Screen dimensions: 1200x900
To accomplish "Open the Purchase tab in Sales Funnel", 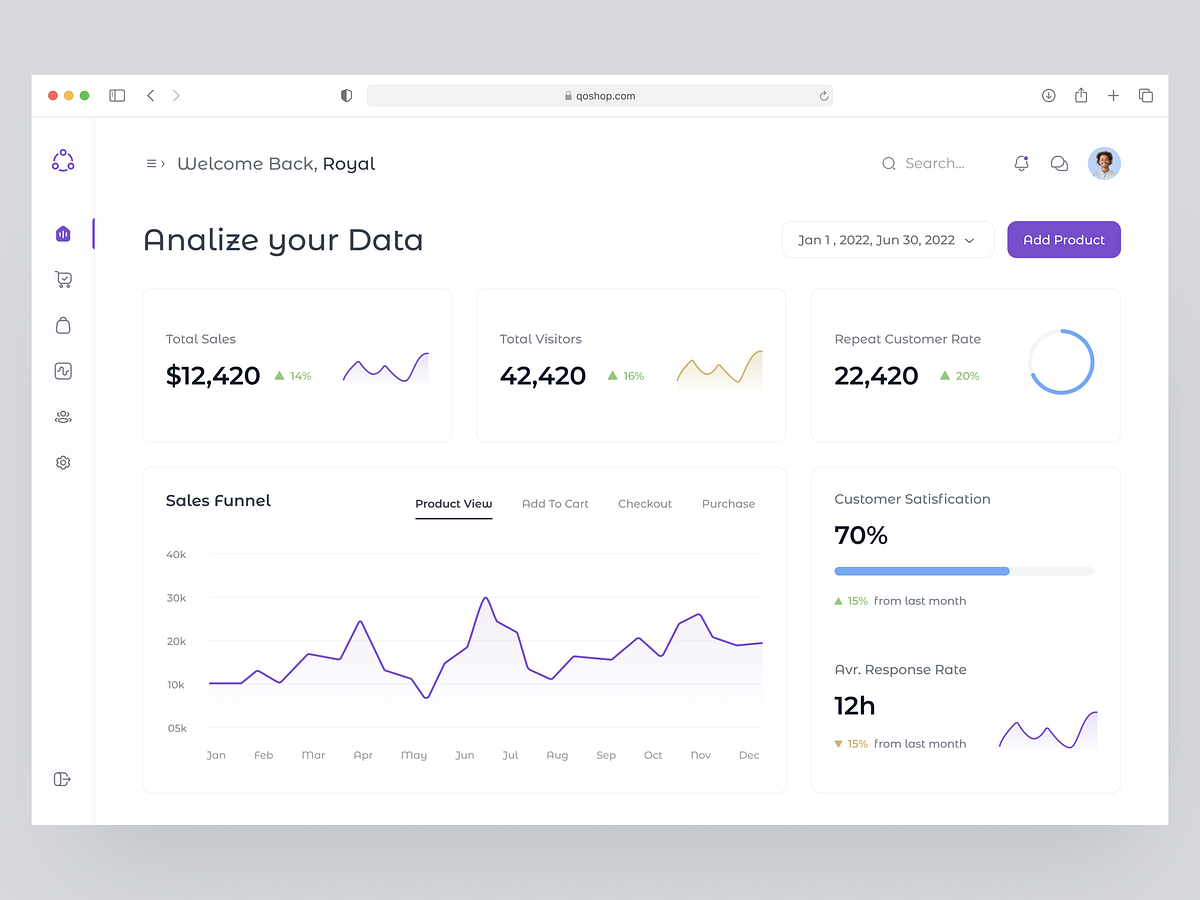I will click(x=728, y=504).
